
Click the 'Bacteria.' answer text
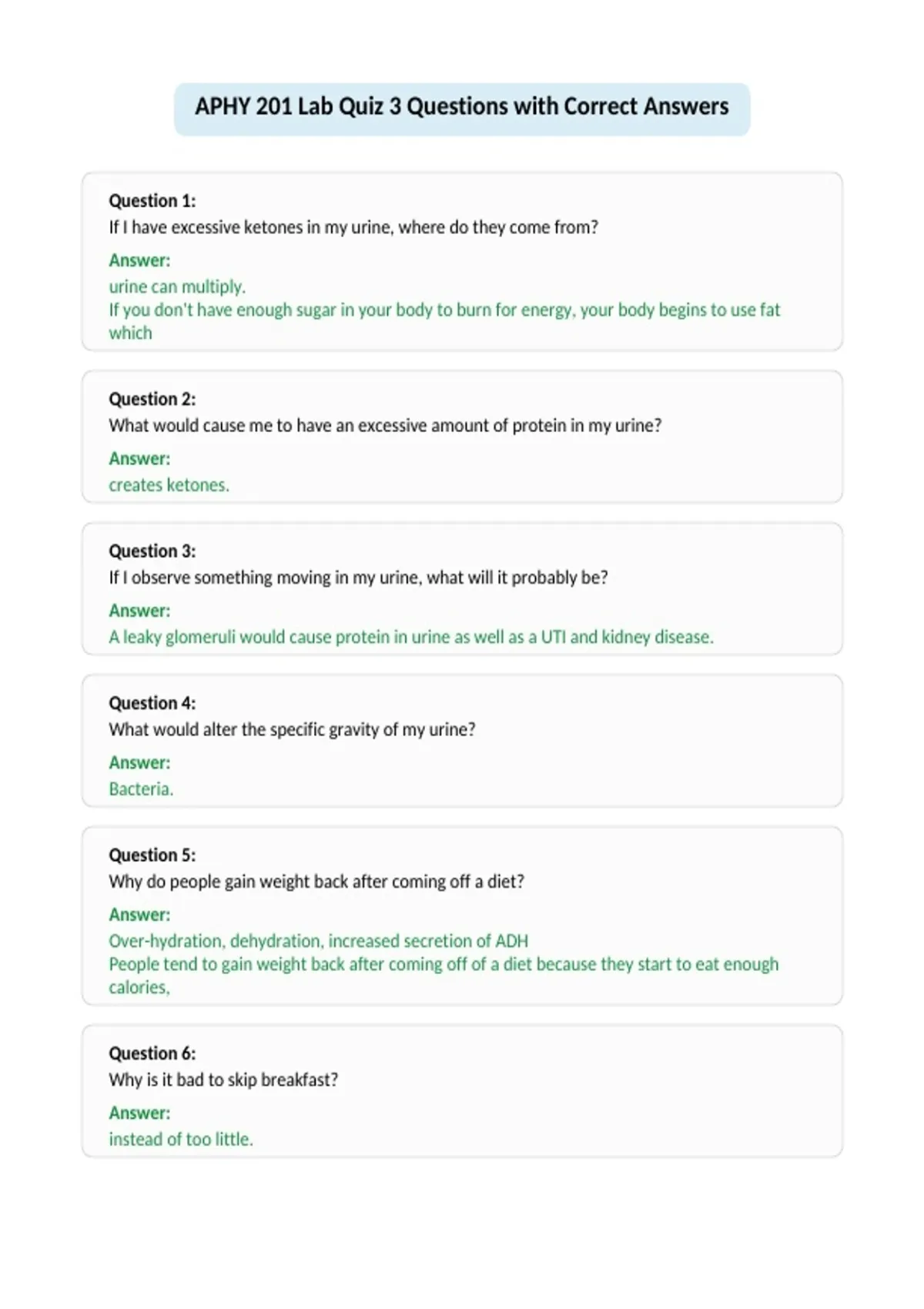click(x=141, y=789)
